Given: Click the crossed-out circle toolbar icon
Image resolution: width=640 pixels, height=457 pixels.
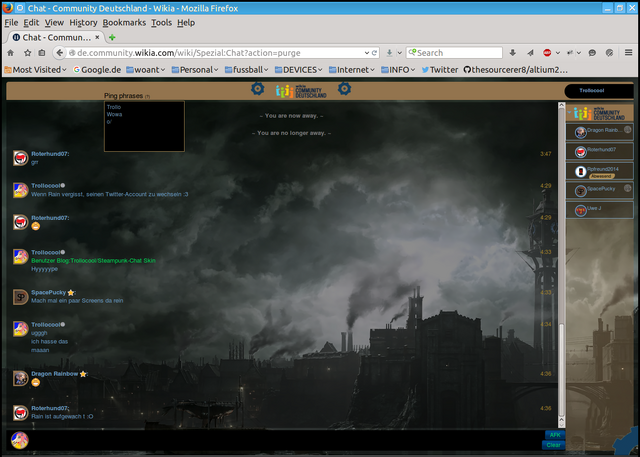Looking at the screenshot, I should click(609, 53).
